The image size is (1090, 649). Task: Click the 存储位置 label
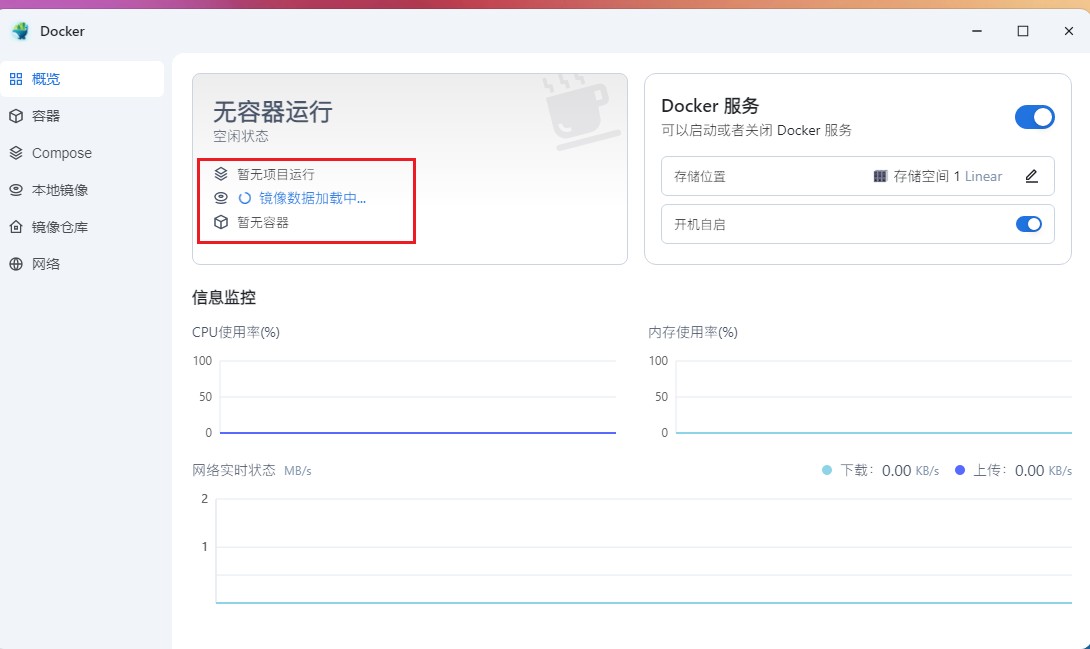tap(700, 176)
